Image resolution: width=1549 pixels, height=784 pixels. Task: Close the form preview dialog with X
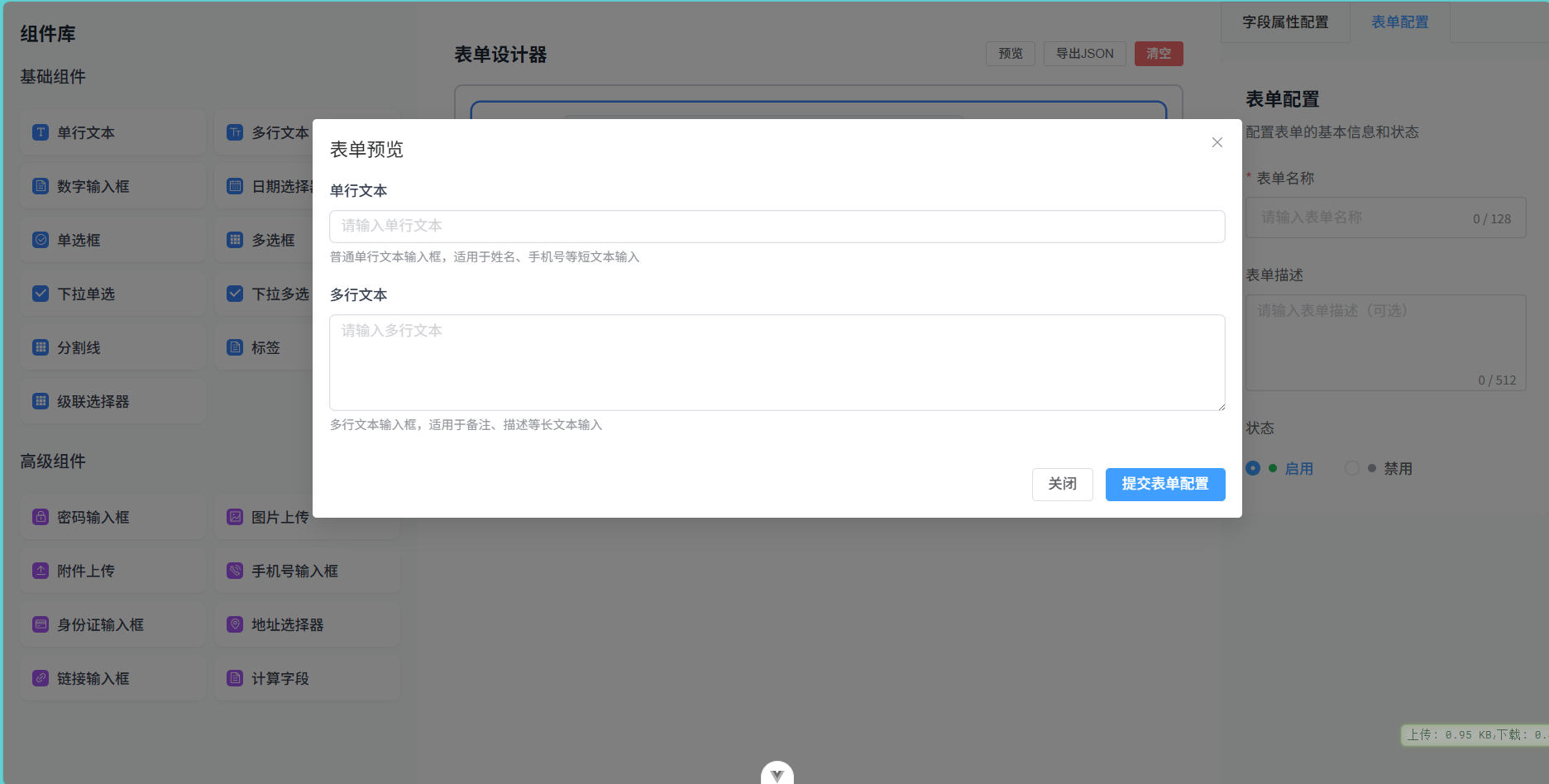coord(1217,142)
